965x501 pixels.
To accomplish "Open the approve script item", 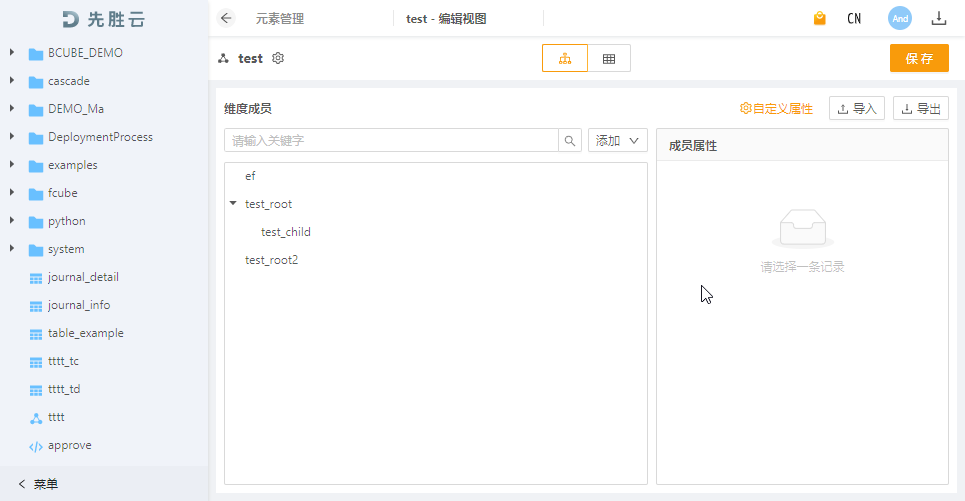I will pos(69,445).
